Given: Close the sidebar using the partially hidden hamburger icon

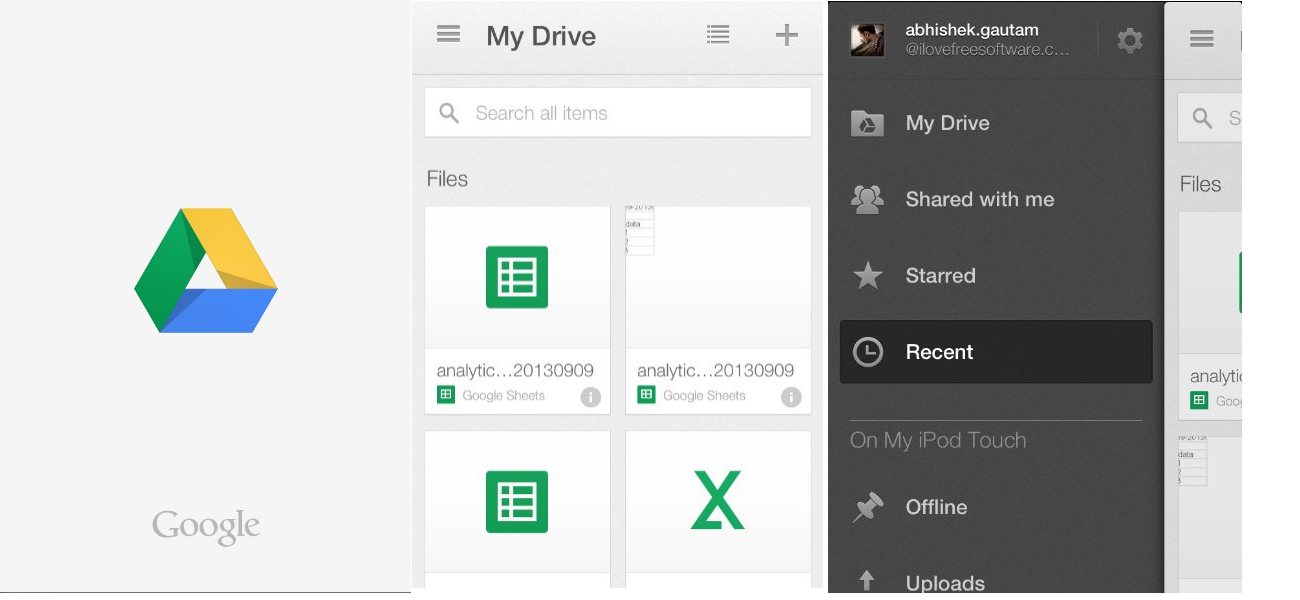Looking at the screenshot, I should [1202, 39].
